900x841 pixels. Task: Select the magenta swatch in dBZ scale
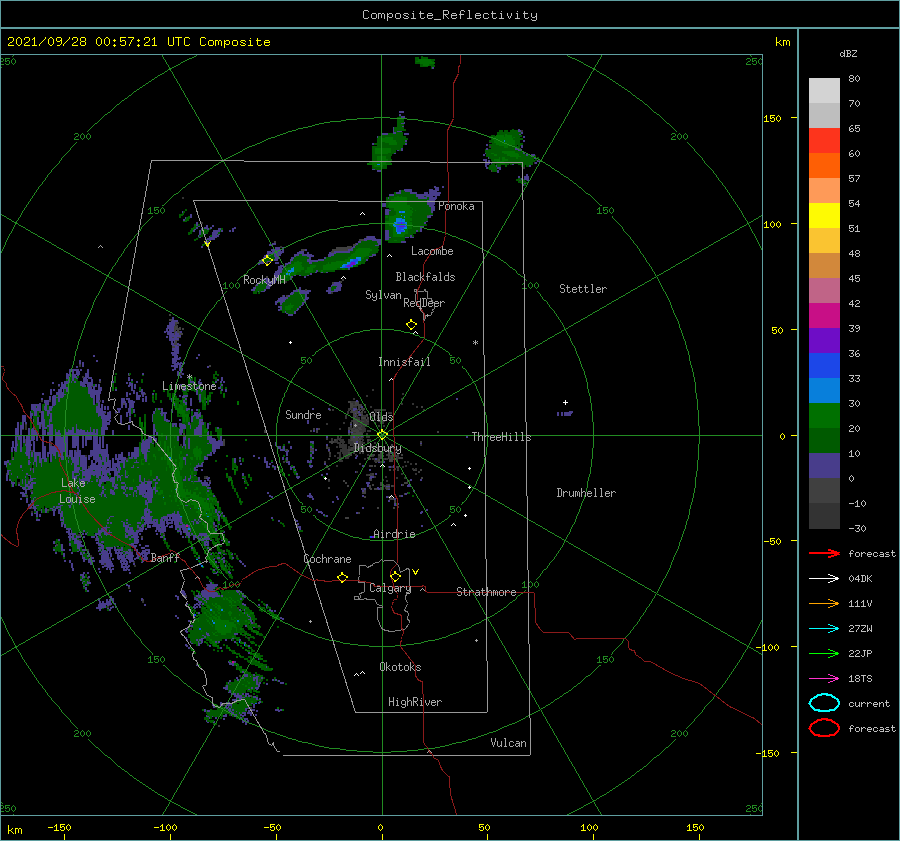(824, 315)
